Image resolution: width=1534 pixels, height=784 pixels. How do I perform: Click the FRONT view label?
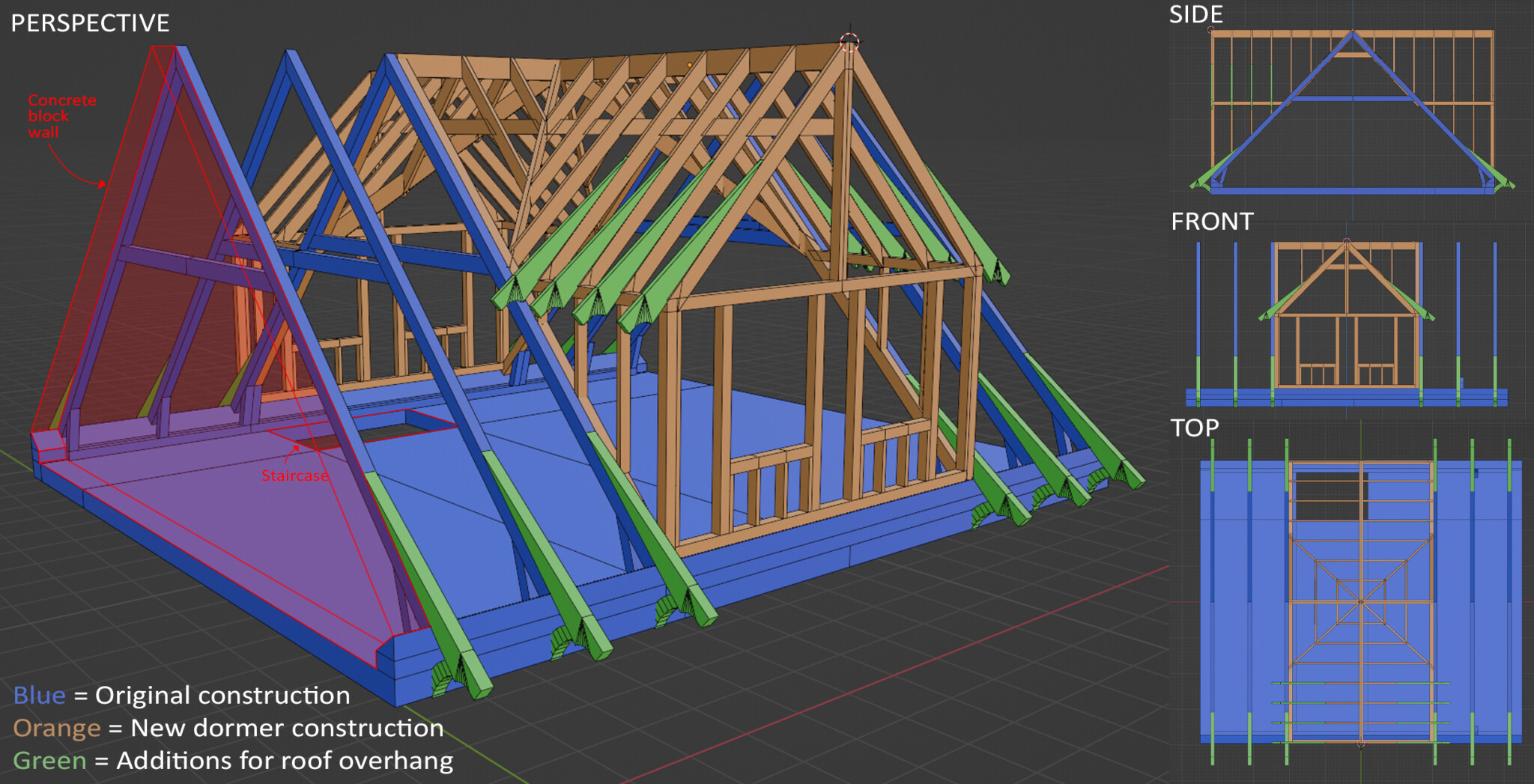(x=1212, y=222)
